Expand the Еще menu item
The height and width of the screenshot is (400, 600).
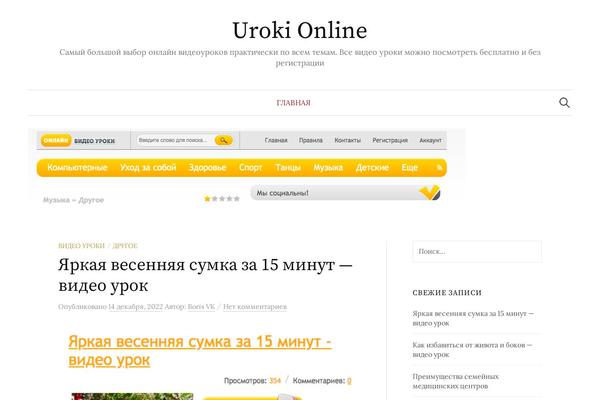pos(409,168)
